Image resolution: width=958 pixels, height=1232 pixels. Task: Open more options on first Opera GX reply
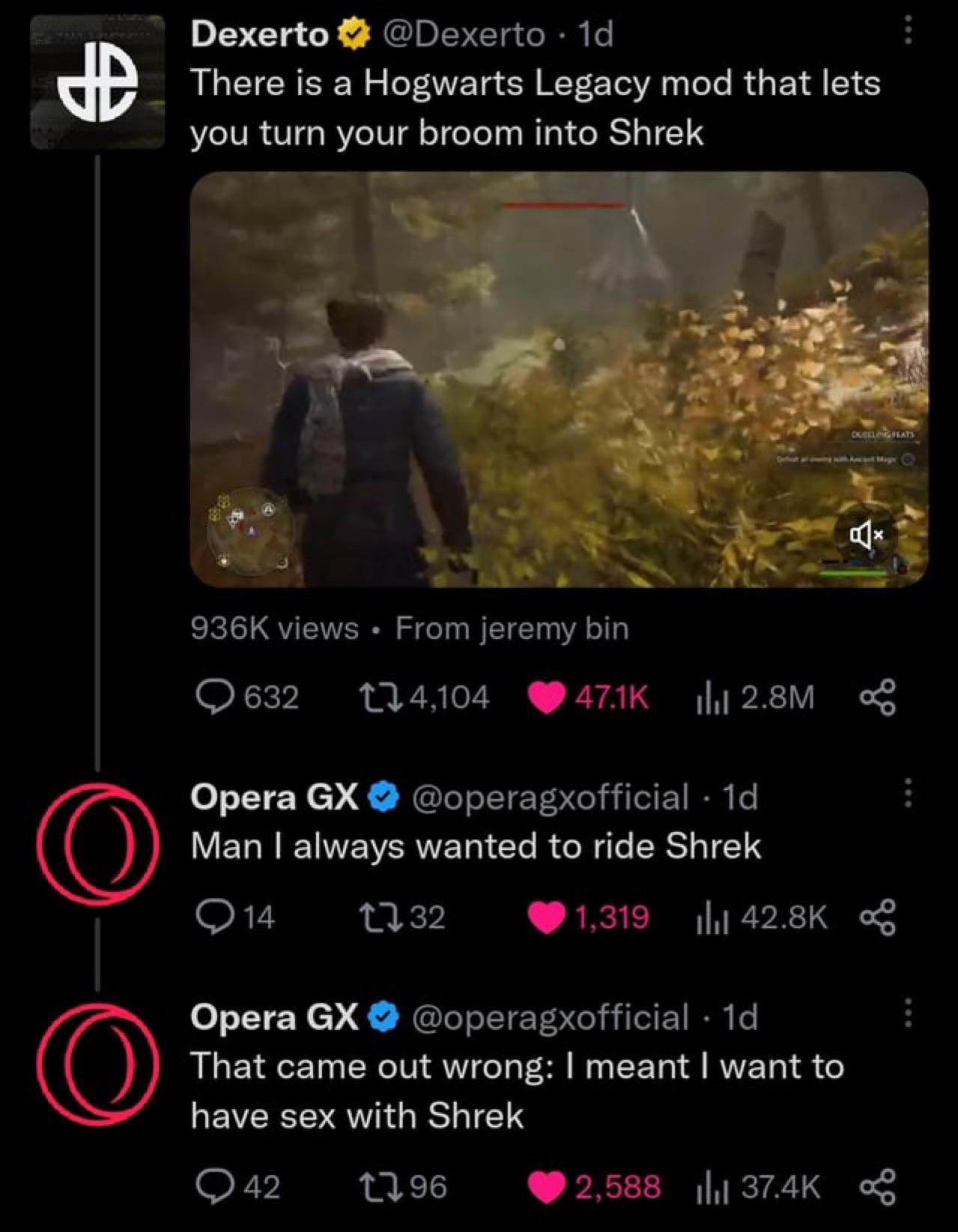[906, 794]
